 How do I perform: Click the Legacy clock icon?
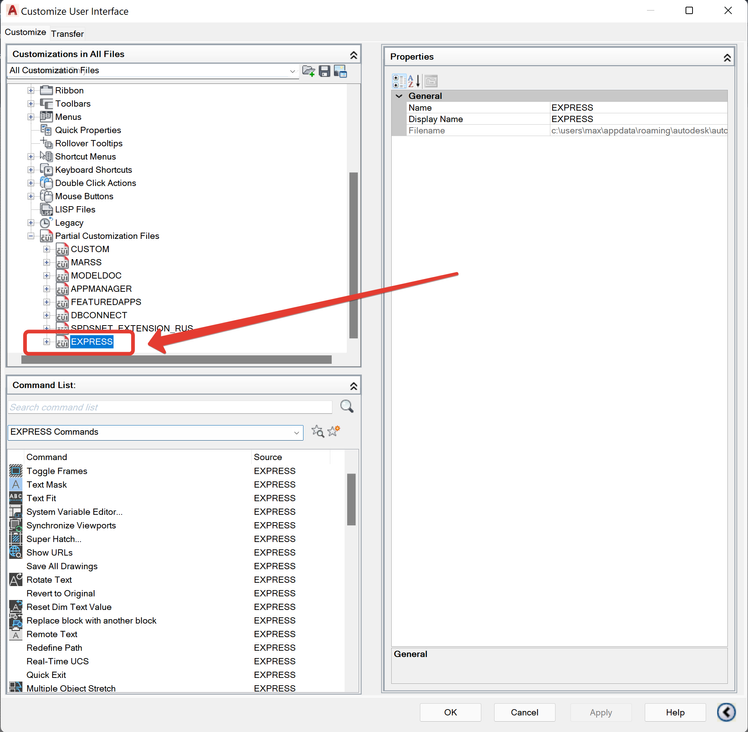pos(46,222)
